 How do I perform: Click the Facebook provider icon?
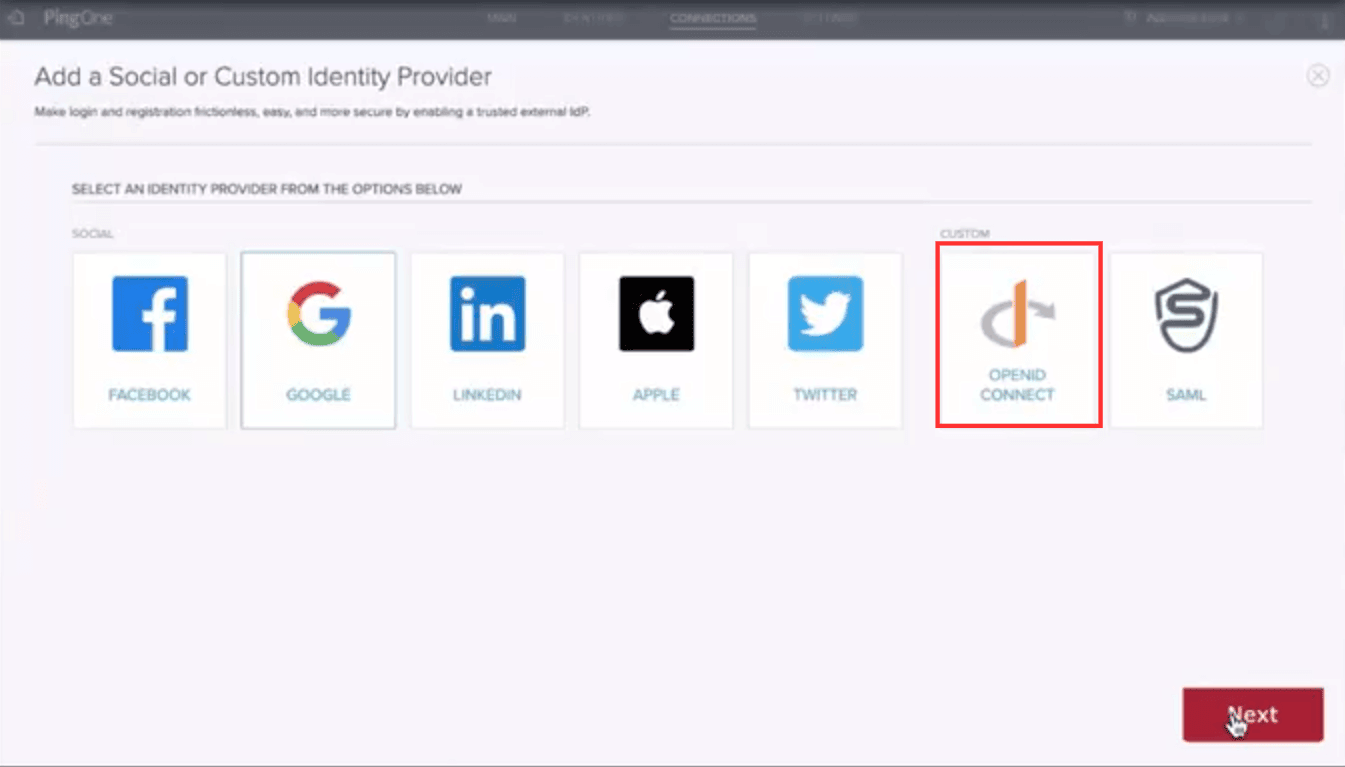point(148,313)
